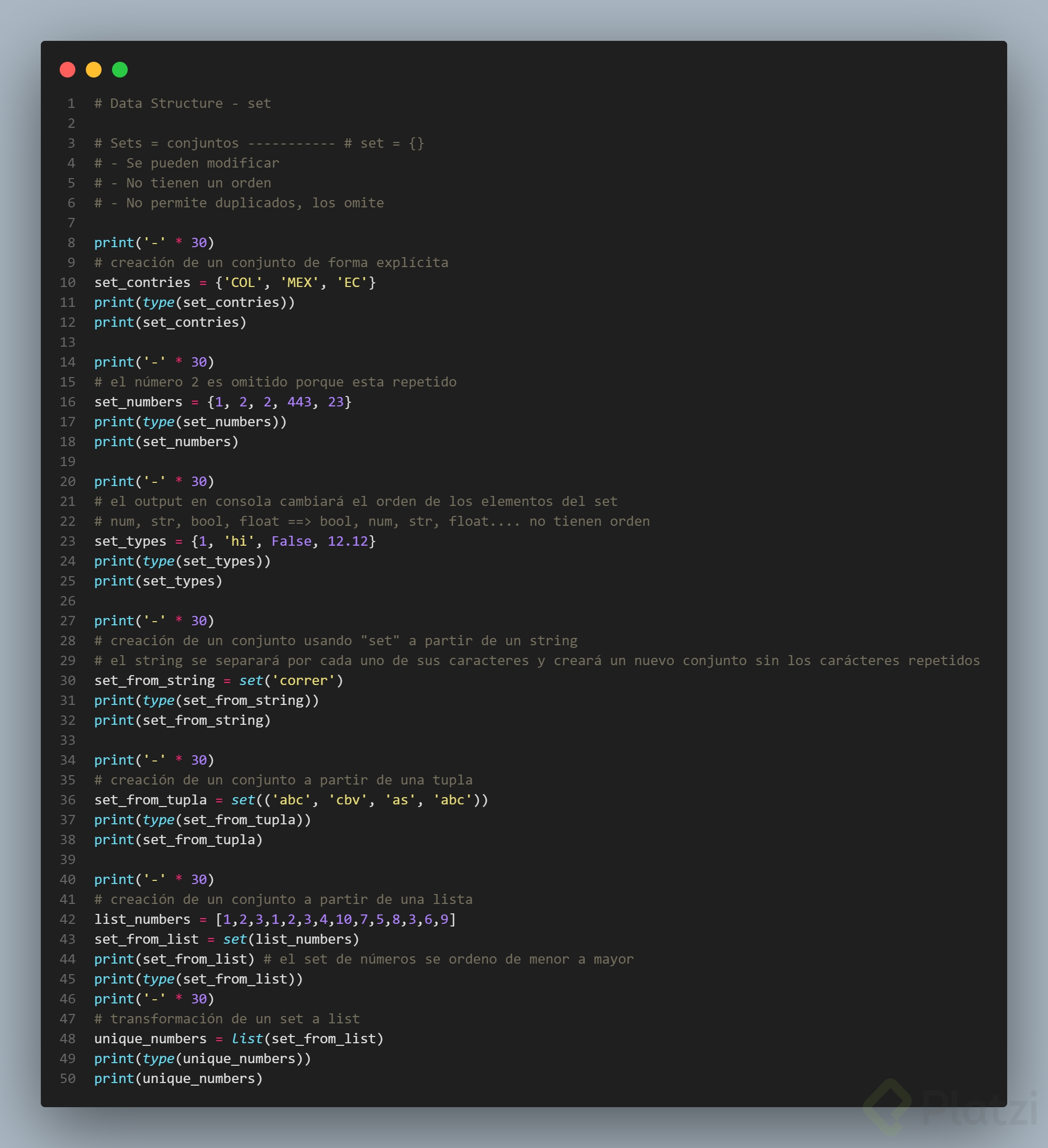Click the comment 'transformación de un set a list'
Viewport: 1048px width, 1148px height.
(x=227, y=1019)
